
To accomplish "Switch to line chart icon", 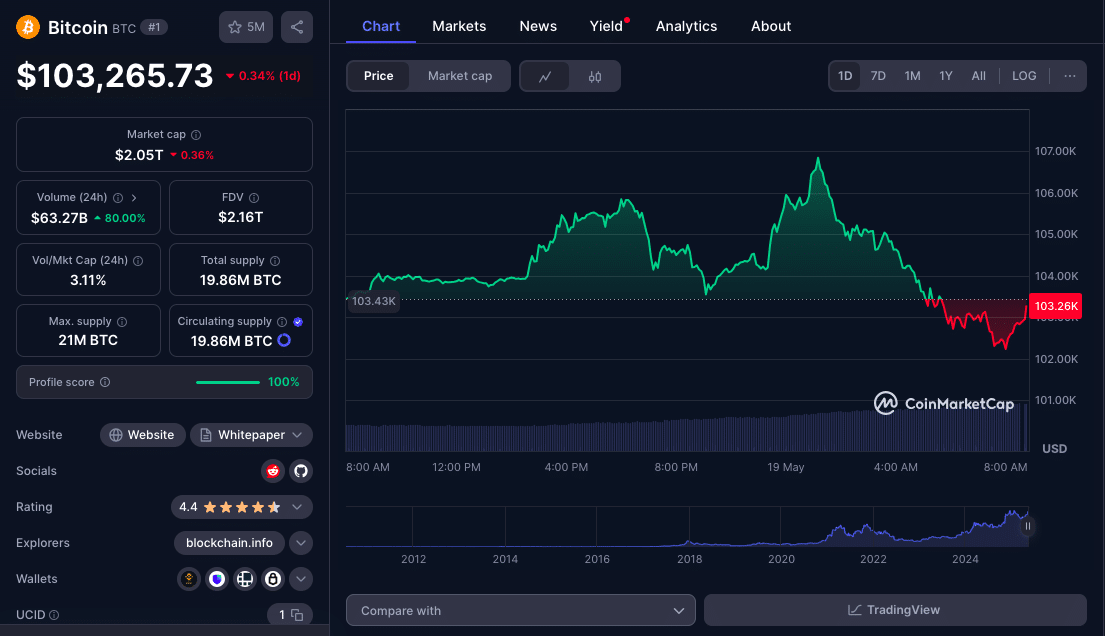I will coord(545,76).
